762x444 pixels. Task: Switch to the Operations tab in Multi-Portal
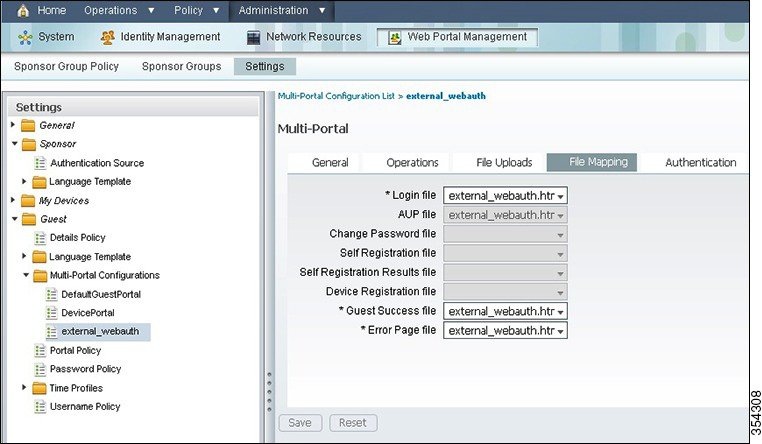[x=412, y=163]
